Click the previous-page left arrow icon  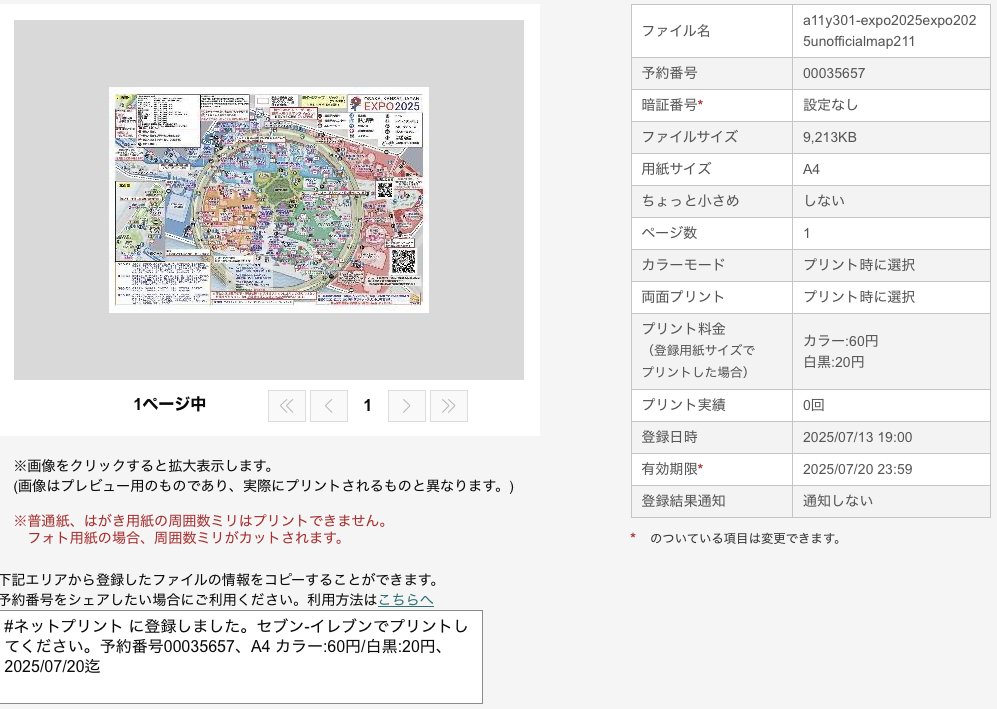pyautogui.click(x=328, y=405)
